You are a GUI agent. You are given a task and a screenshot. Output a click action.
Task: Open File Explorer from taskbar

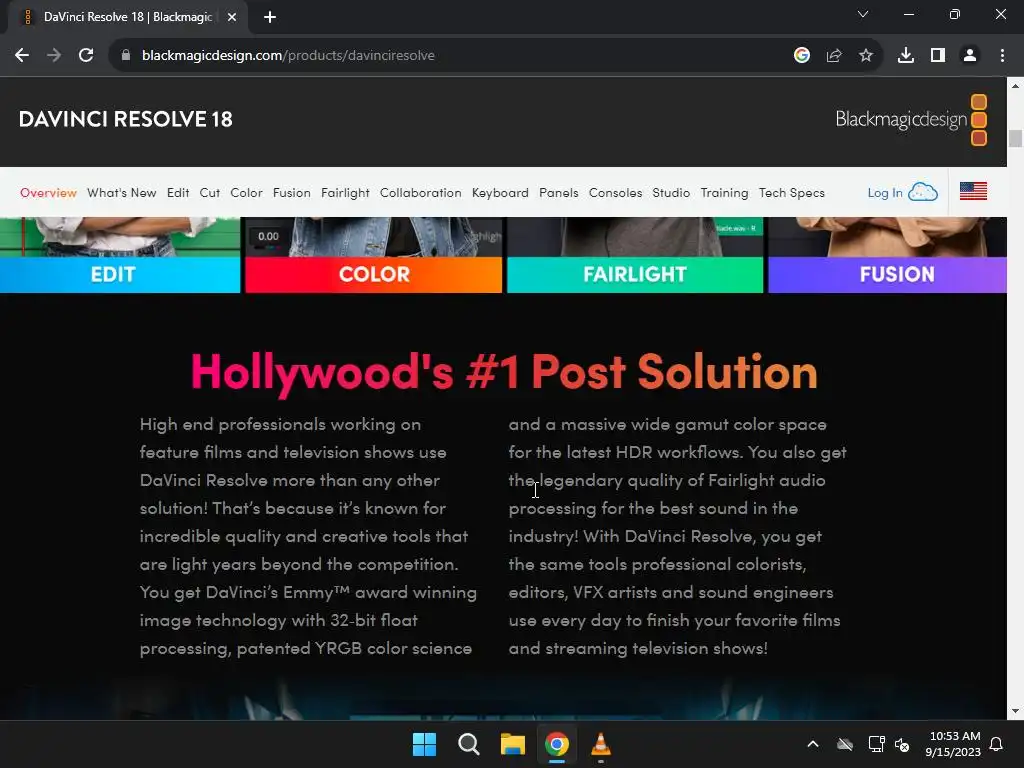coord(513,744)
